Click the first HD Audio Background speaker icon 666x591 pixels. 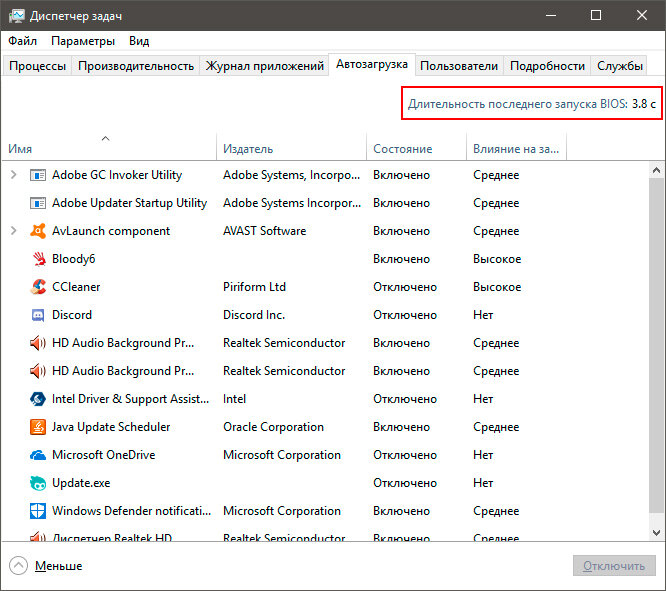click(38, 343)
